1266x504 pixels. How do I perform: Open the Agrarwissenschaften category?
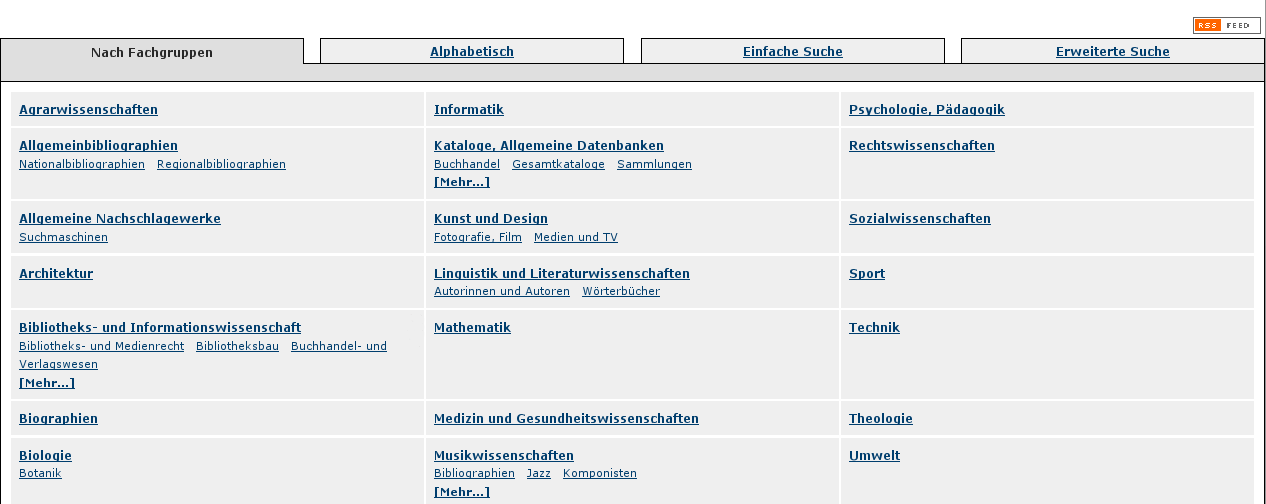pyautogui.click(x=88, y=110)
